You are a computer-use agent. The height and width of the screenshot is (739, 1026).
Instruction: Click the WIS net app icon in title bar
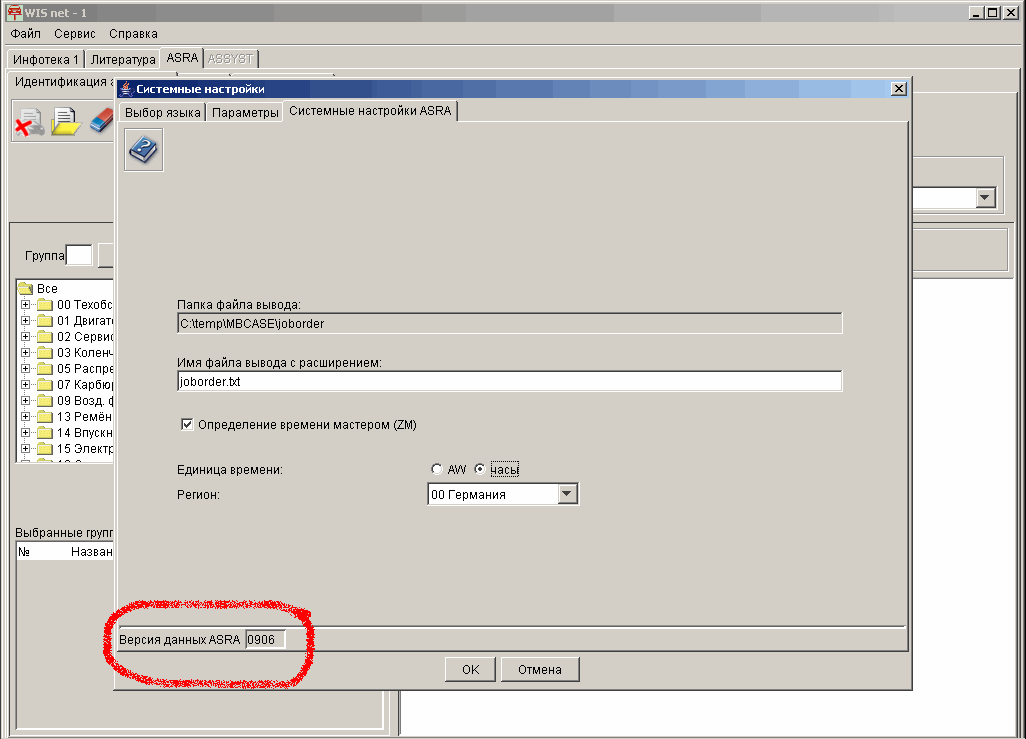pyautogui.click(x=14, y=13)
